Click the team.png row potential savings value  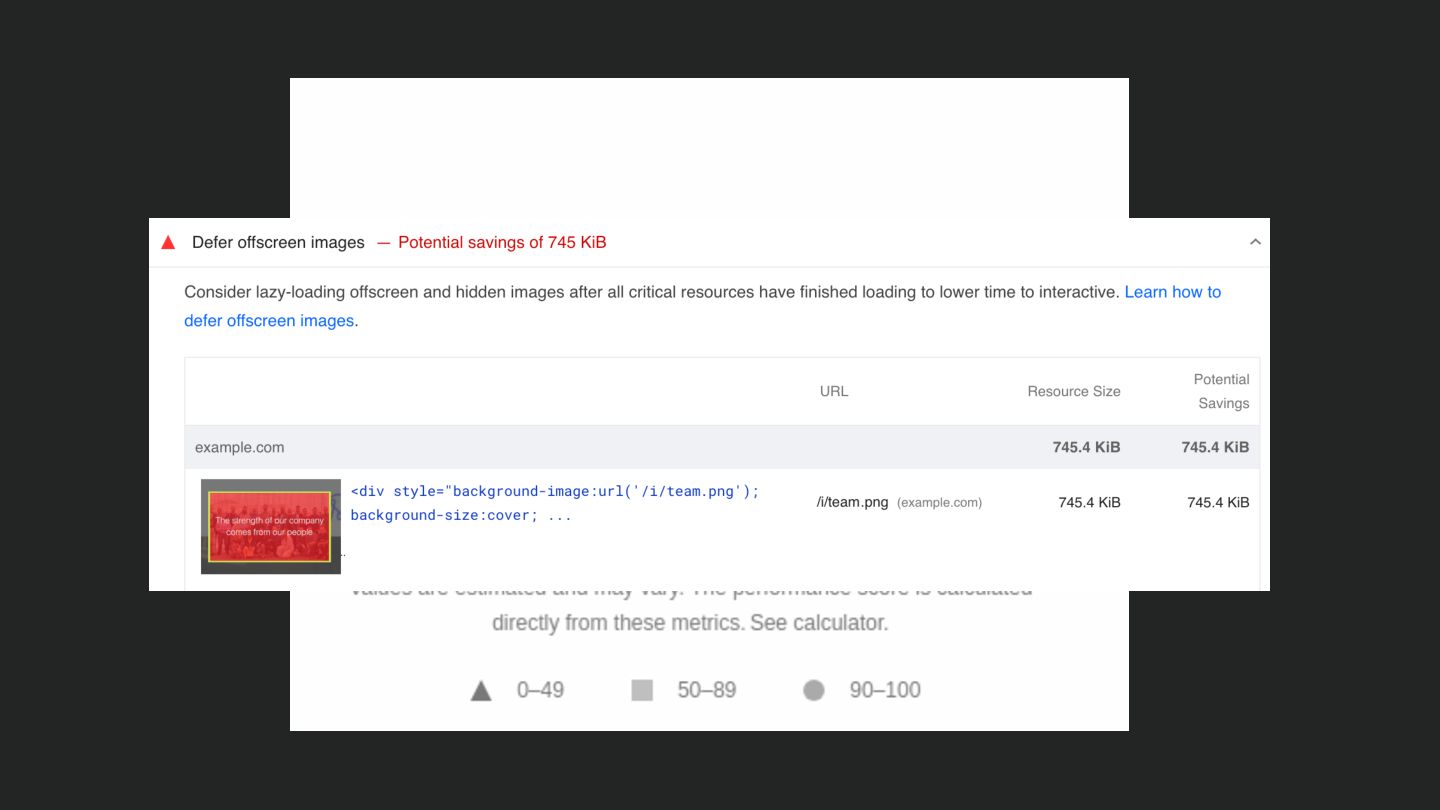(1217, 502)
